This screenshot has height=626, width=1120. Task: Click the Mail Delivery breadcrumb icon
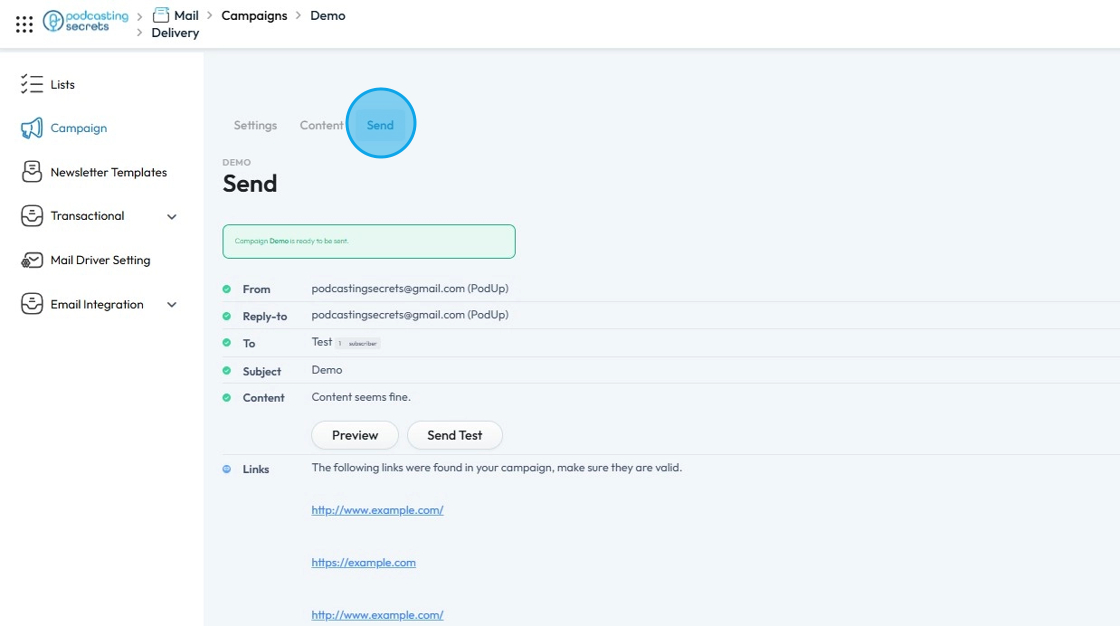[161, 15]
